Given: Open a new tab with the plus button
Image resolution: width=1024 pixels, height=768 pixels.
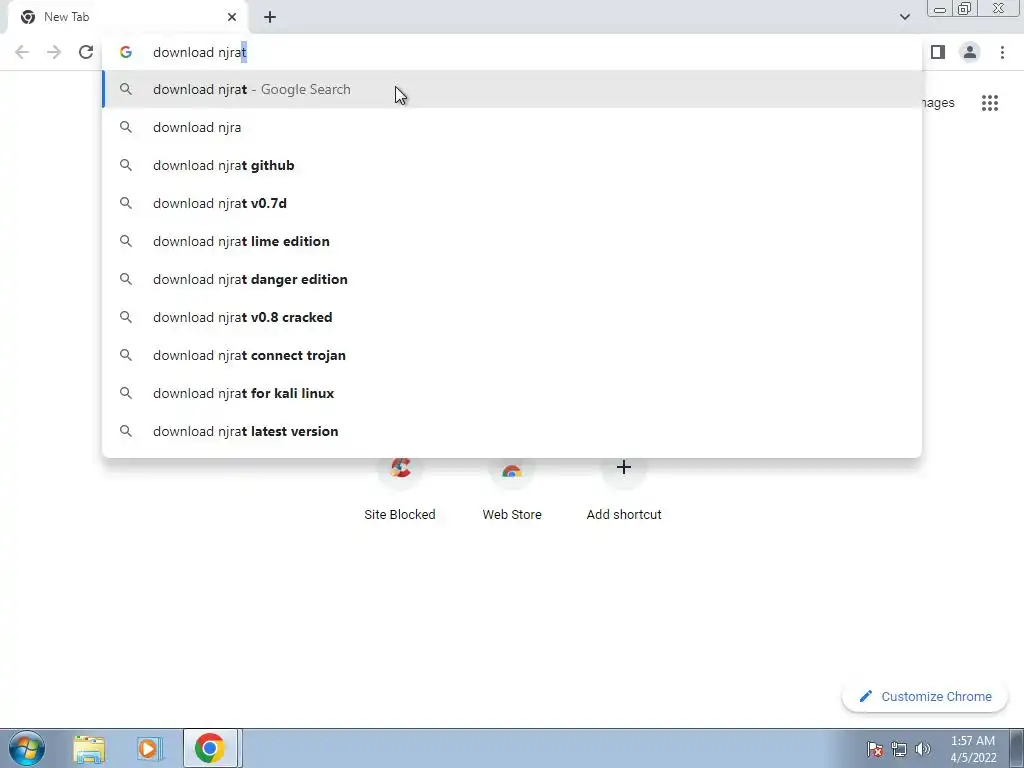Looking at the screenshot, I should tap(270, 17).
